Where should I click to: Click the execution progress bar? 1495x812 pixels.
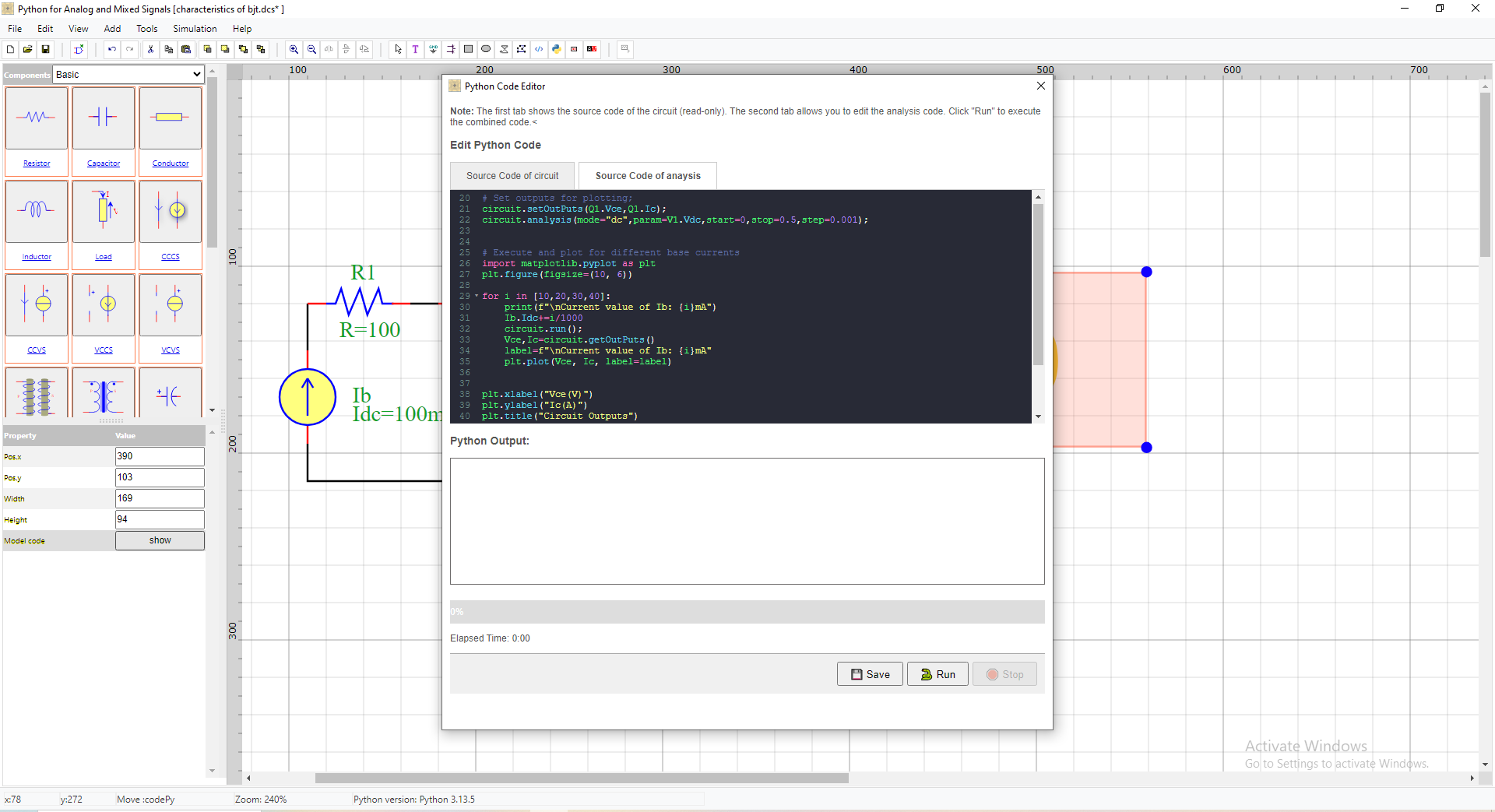pos(747,612)
